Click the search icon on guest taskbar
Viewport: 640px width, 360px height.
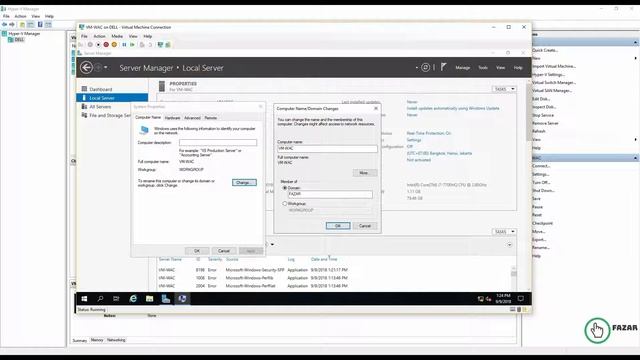pos(100,299)
